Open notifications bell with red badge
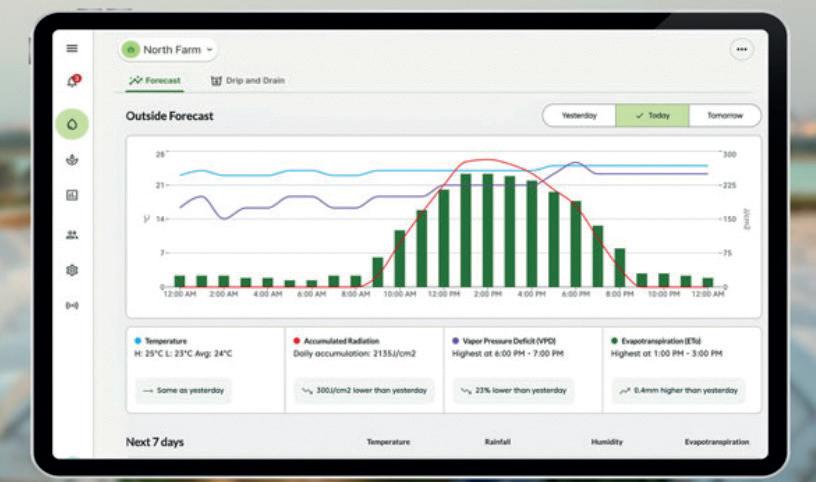Screen dimensions: 816x482 pos(73,81)
